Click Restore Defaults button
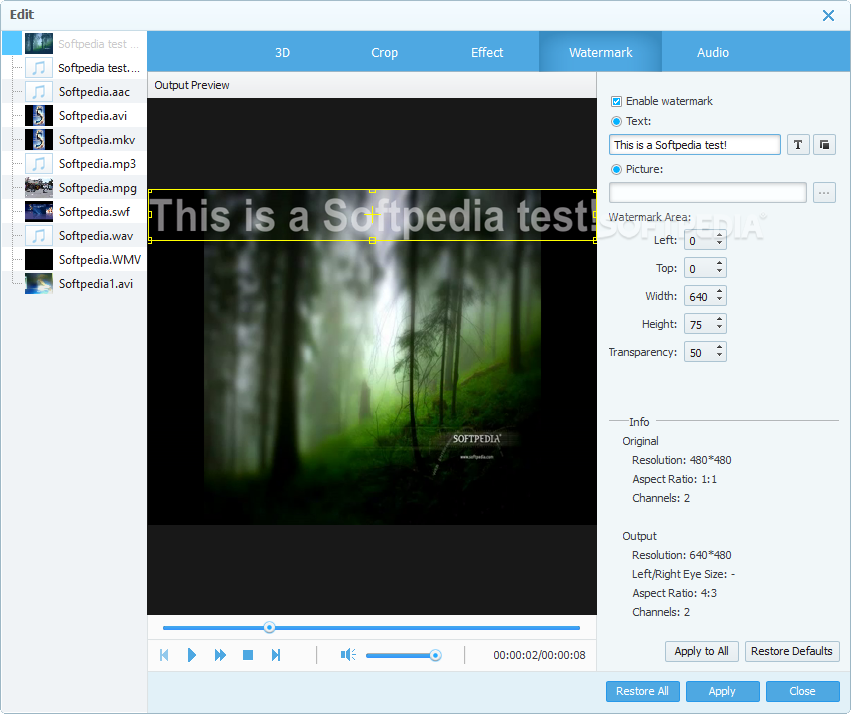The image size is (851, 714). coord(791,651)
